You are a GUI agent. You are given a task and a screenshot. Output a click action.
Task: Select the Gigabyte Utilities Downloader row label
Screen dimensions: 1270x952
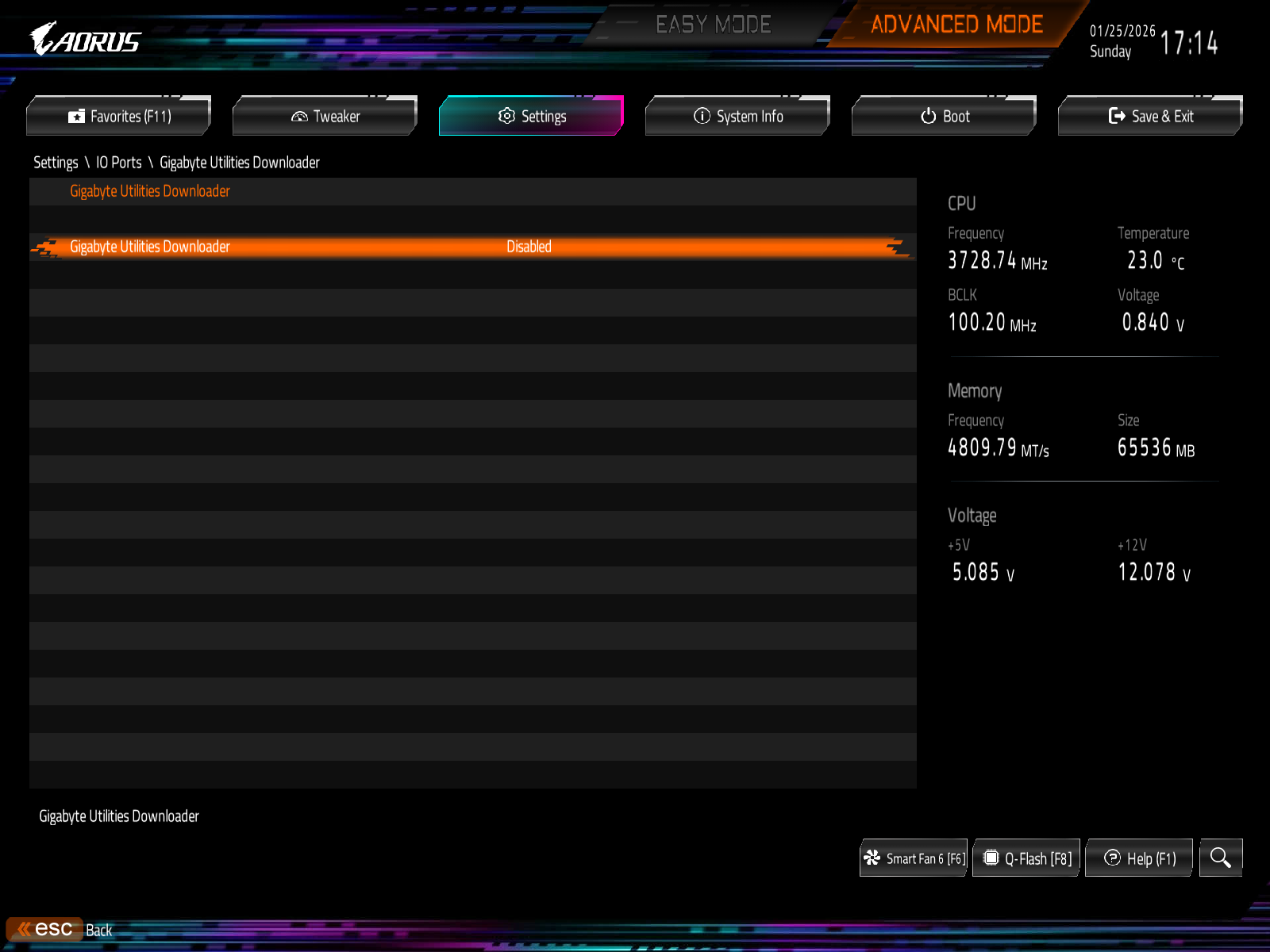(150, 247)
